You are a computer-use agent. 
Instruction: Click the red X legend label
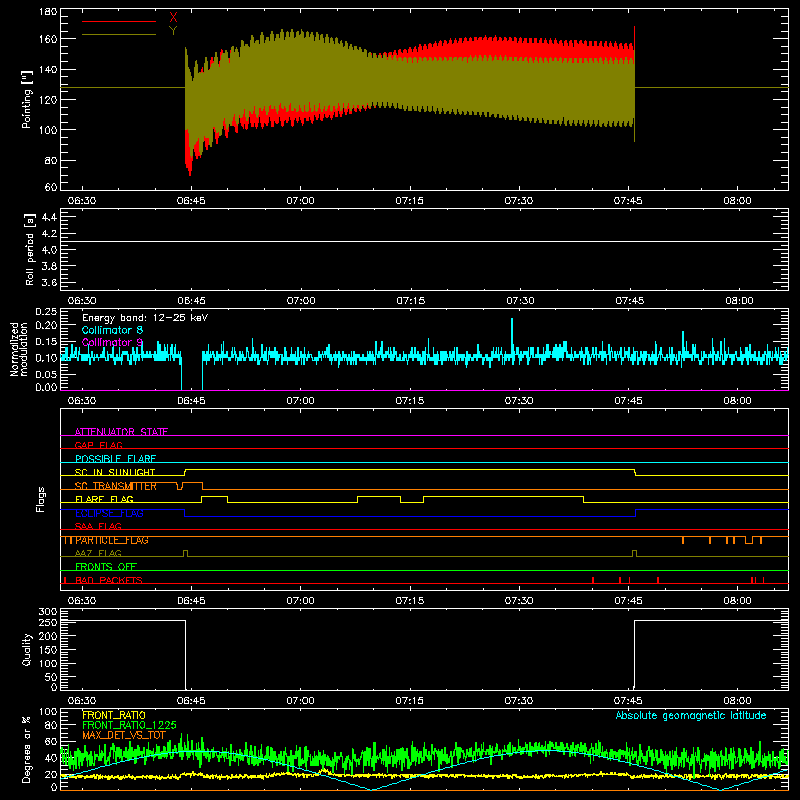[x=173, y=18]
